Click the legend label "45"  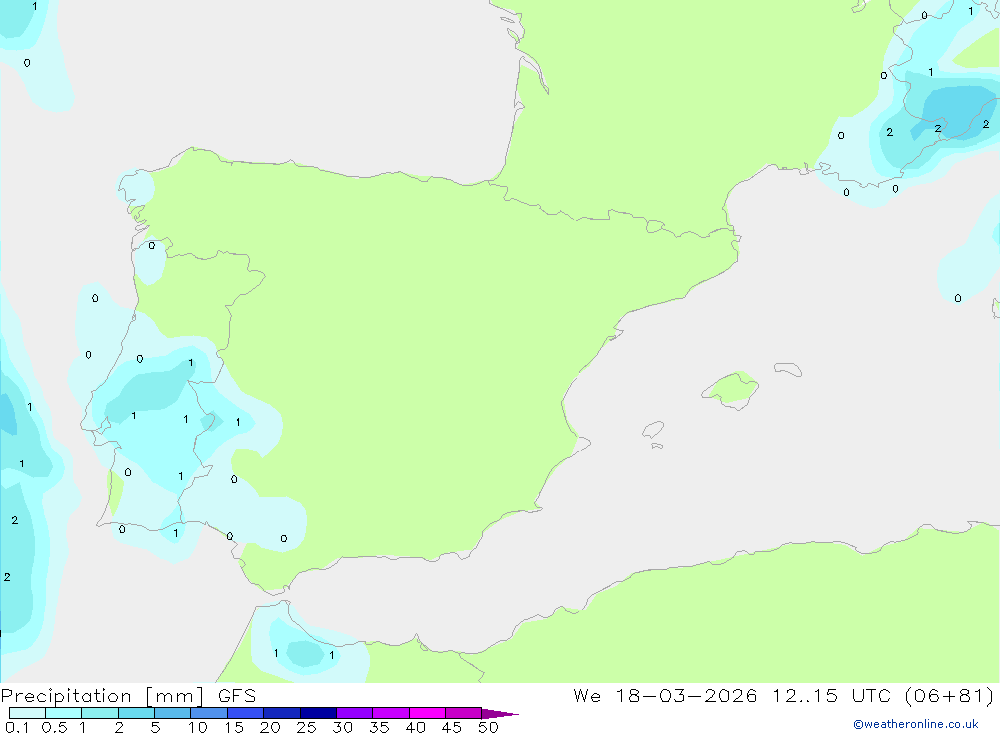[x=452, y=727]
